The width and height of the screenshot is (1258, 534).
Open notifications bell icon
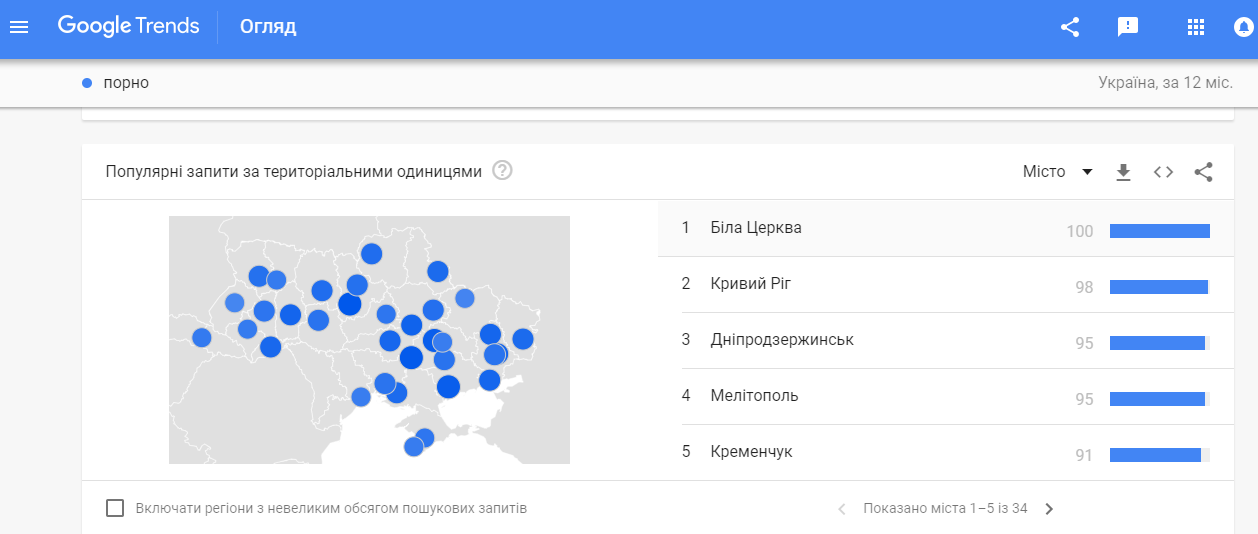[x=1245, y=27]
